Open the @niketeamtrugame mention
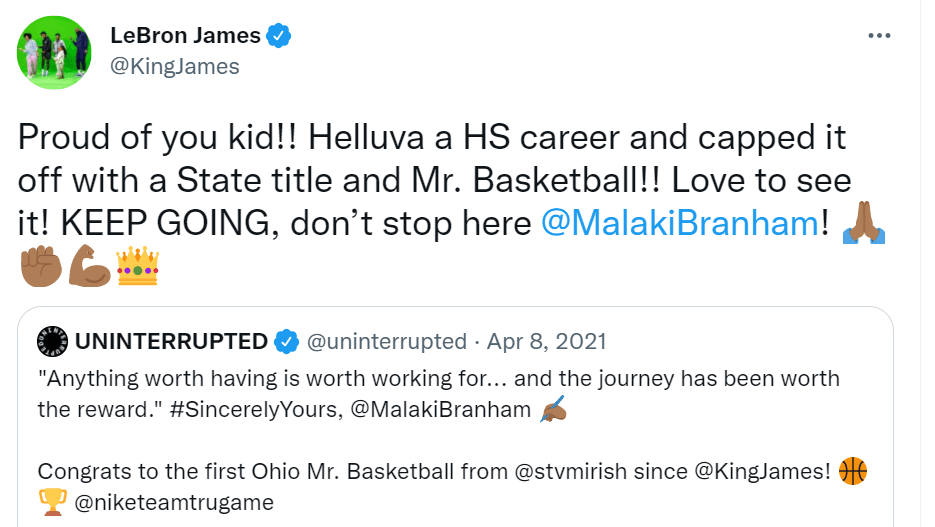Viewport: 935px width, 527px height. (174, 502)
